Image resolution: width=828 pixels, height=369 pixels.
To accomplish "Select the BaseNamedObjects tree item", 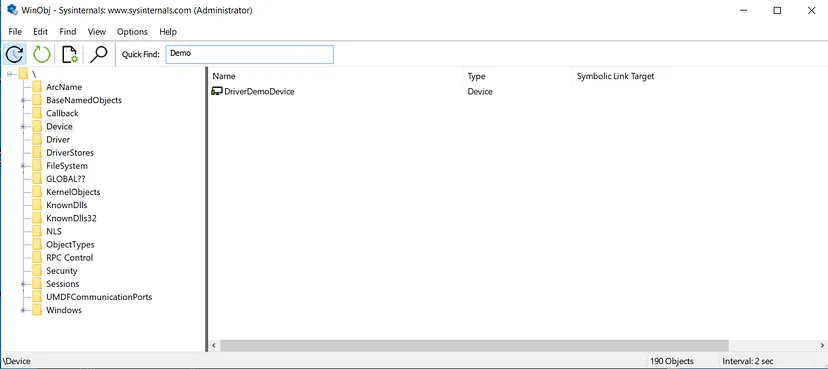I will click(84, 100).
